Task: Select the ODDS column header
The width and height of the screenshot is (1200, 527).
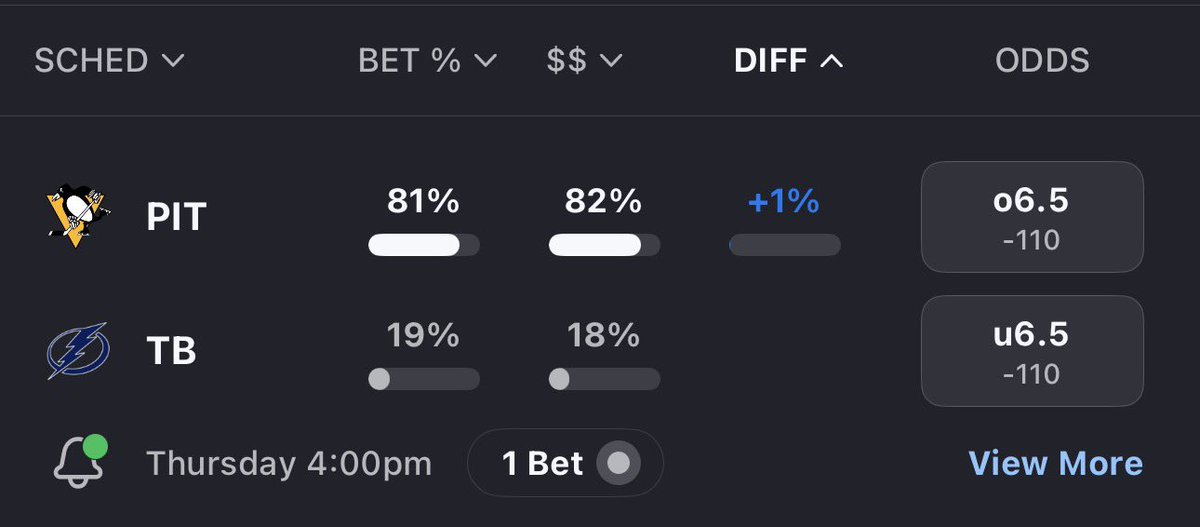Action: point(1042,61)
